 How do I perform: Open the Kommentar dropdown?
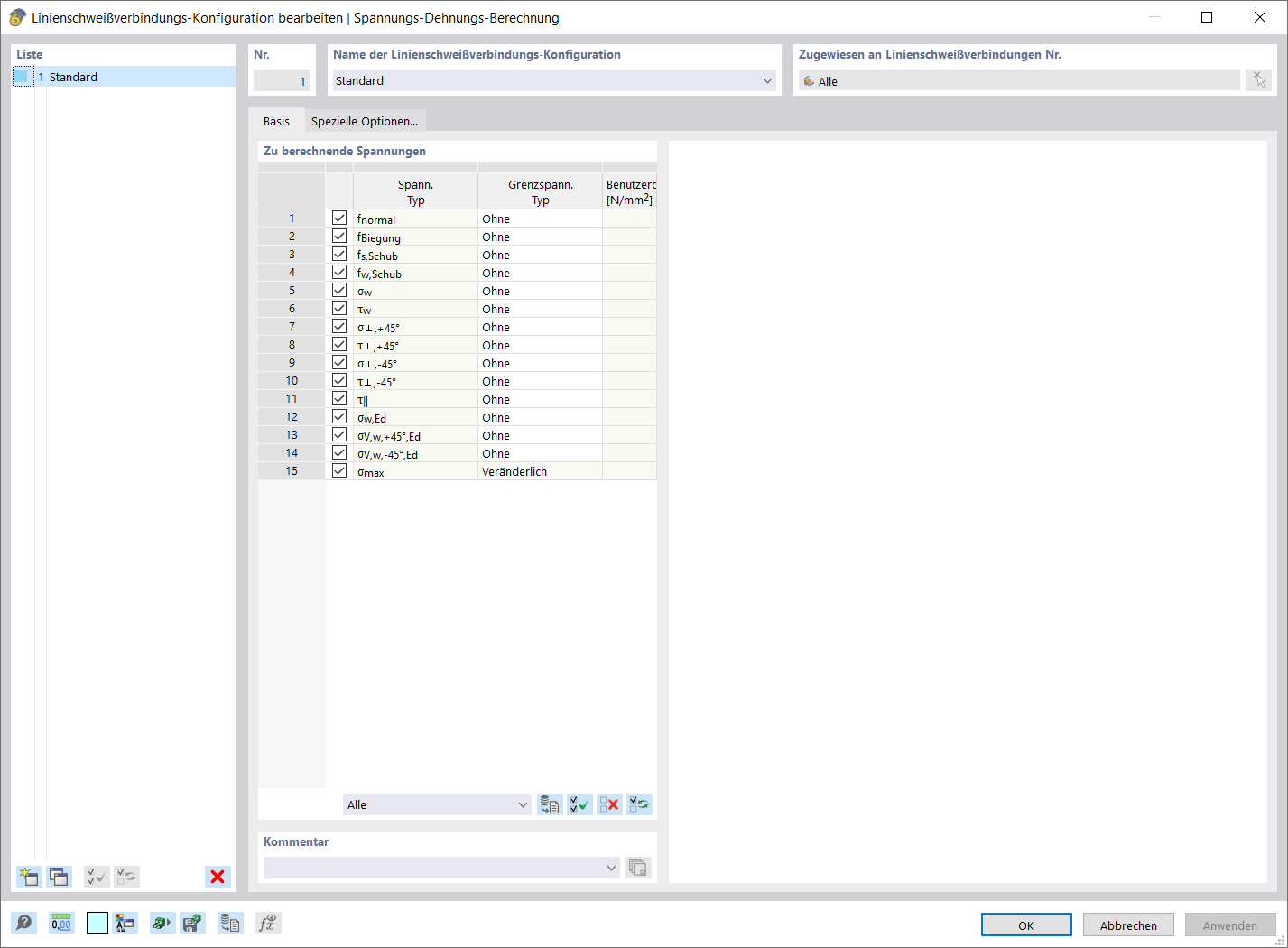click(611, 868)
